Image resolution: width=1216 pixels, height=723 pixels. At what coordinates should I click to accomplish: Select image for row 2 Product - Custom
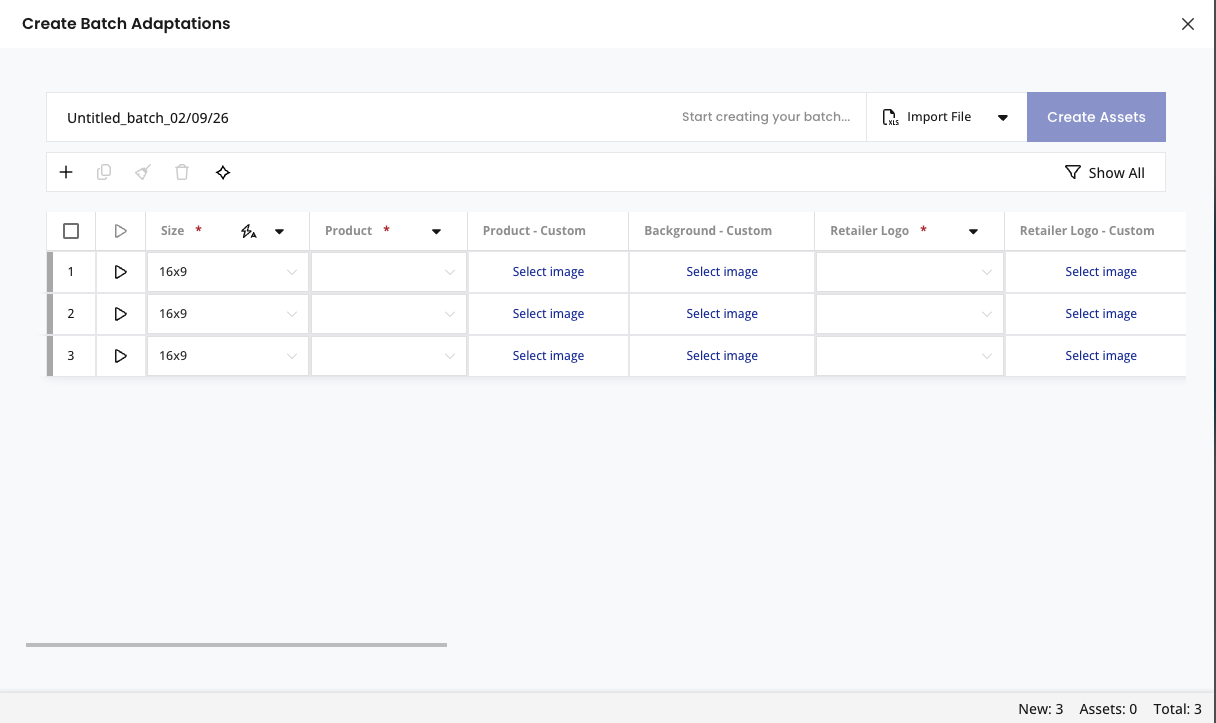(548, 314)
